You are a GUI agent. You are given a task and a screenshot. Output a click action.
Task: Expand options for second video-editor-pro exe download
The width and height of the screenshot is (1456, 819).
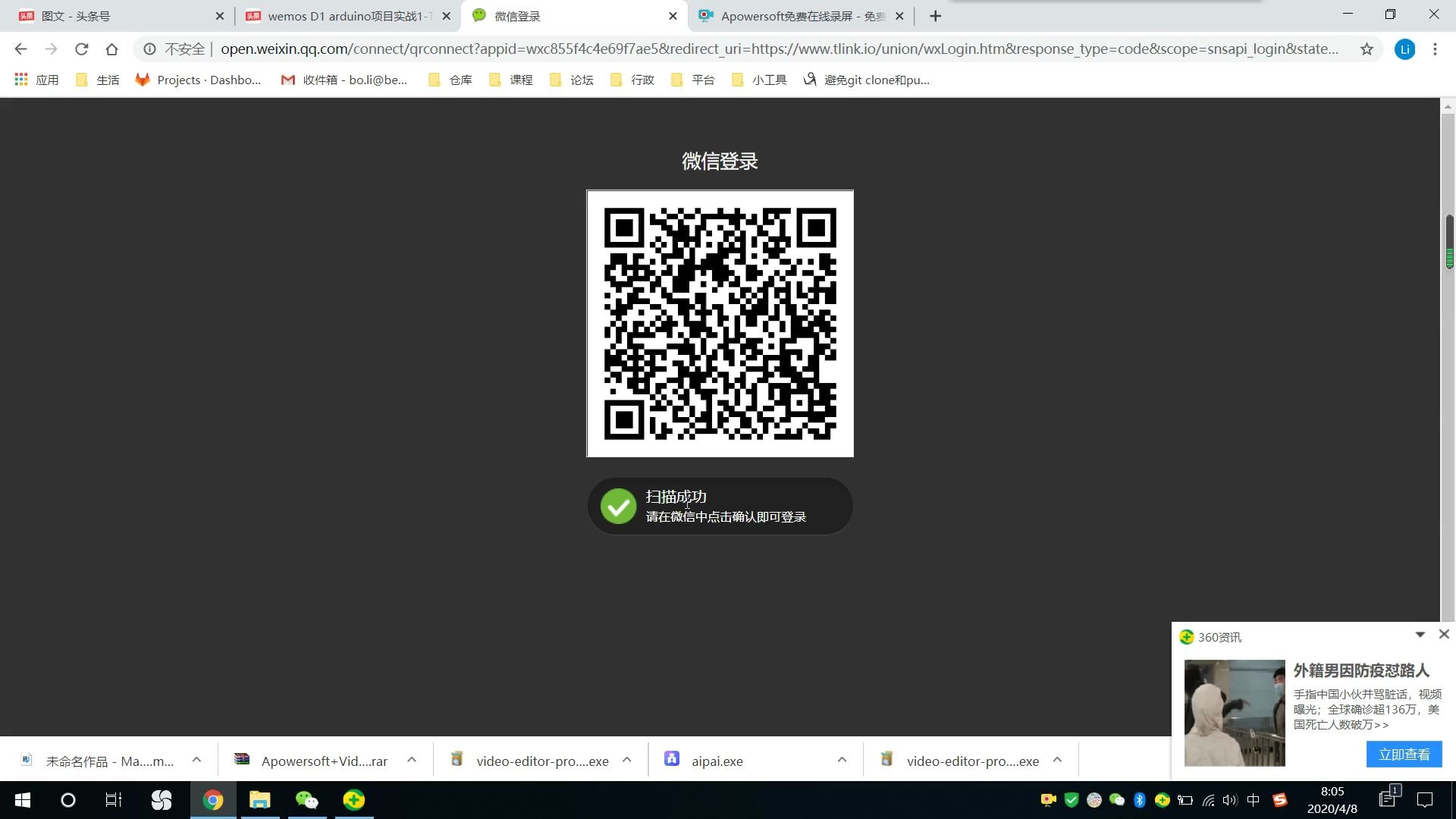click(1057, 760)
